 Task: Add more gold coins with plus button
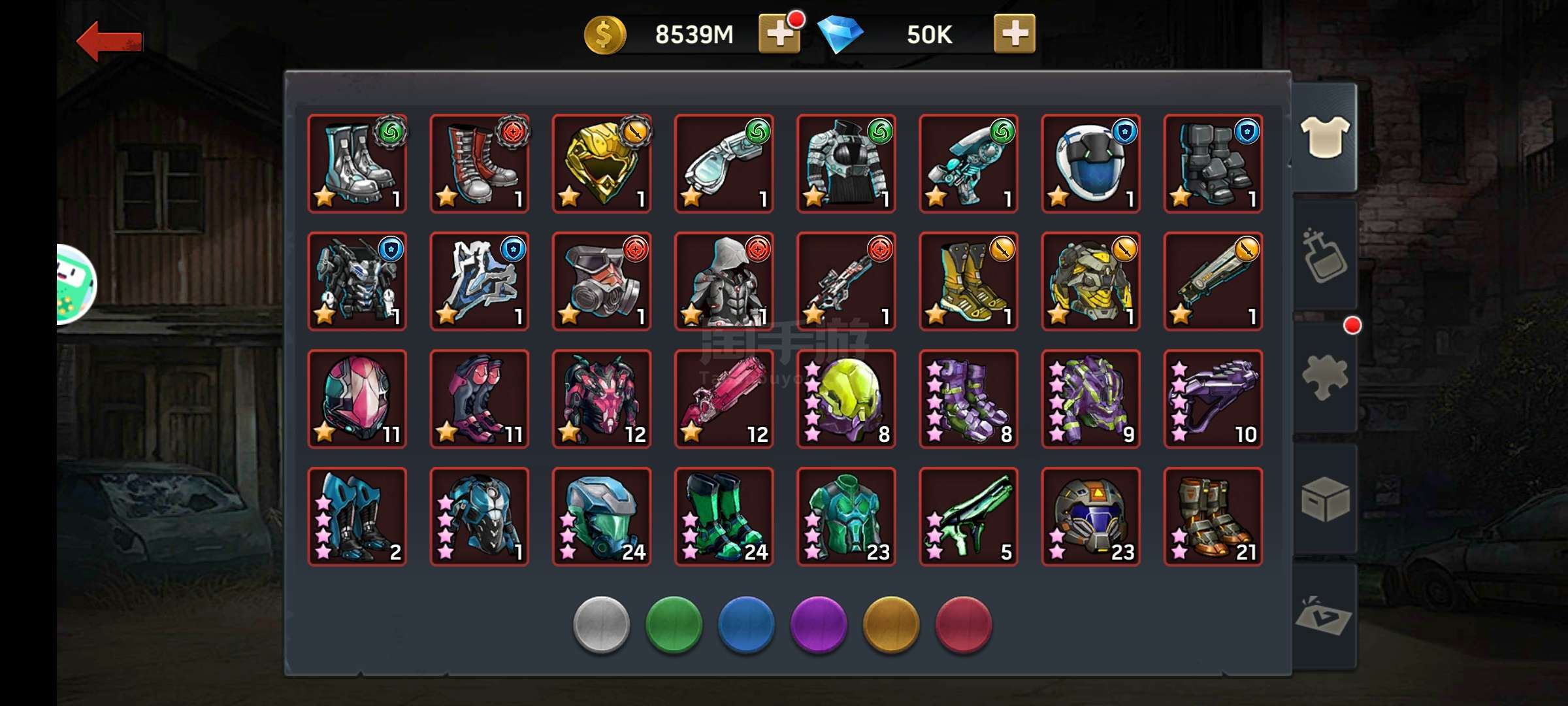click(x=779, y=33)
